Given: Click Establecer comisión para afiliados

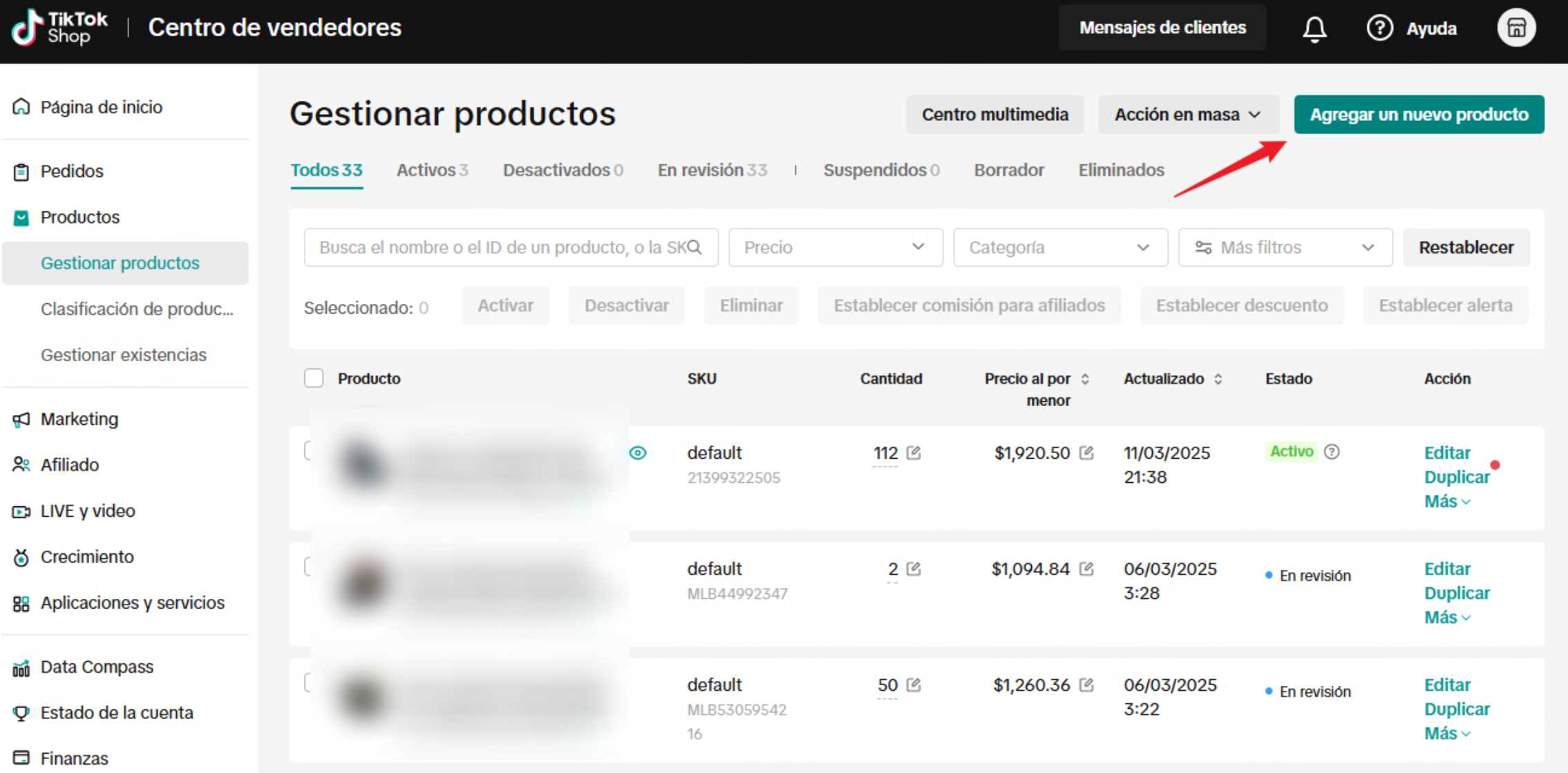Looking at the screenshot, I should 969,305.
